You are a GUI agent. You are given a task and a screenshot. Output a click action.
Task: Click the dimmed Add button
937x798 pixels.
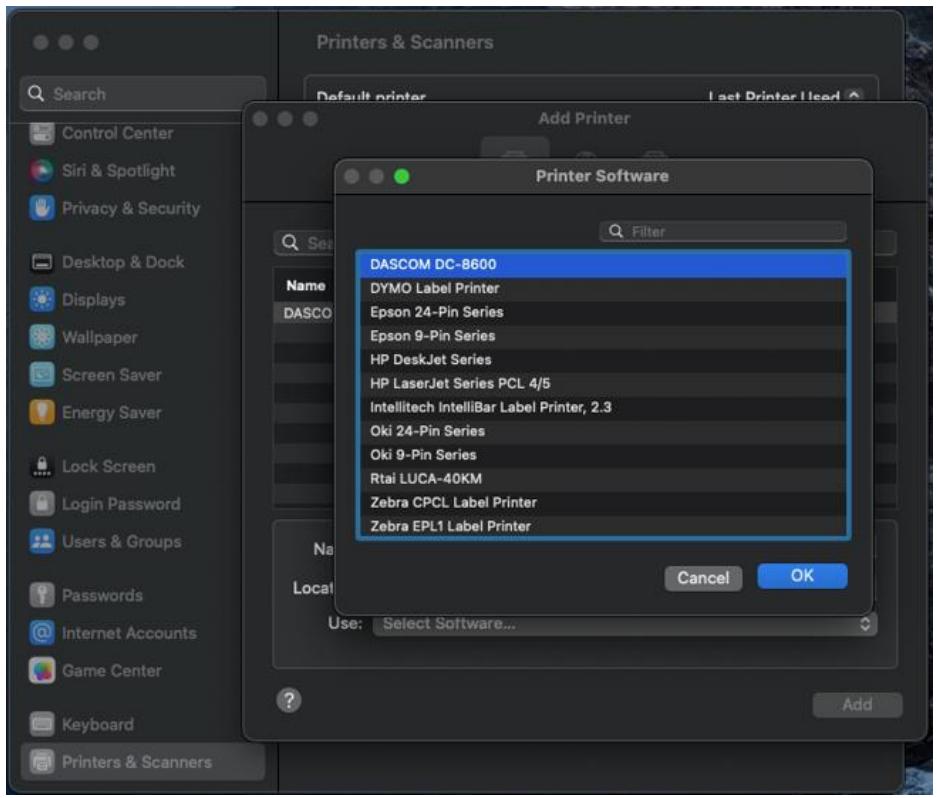pos(857,705)
